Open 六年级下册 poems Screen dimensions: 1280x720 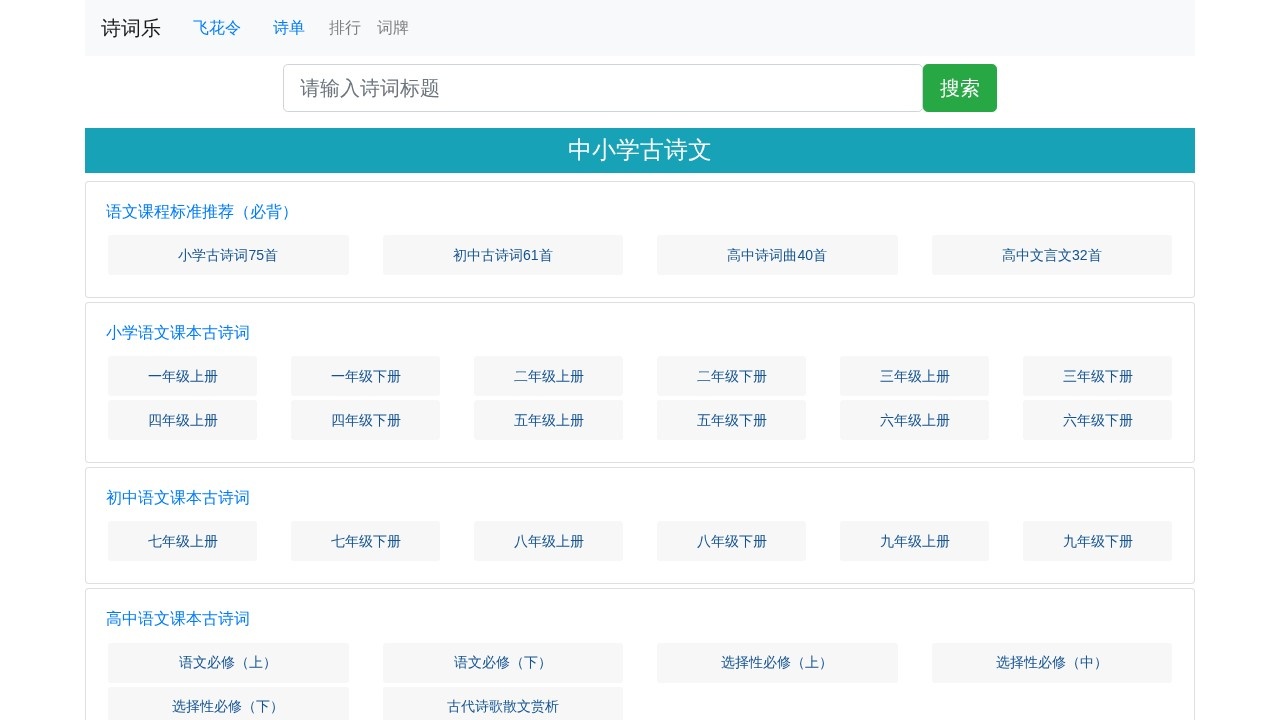(x=1097, y=420)
